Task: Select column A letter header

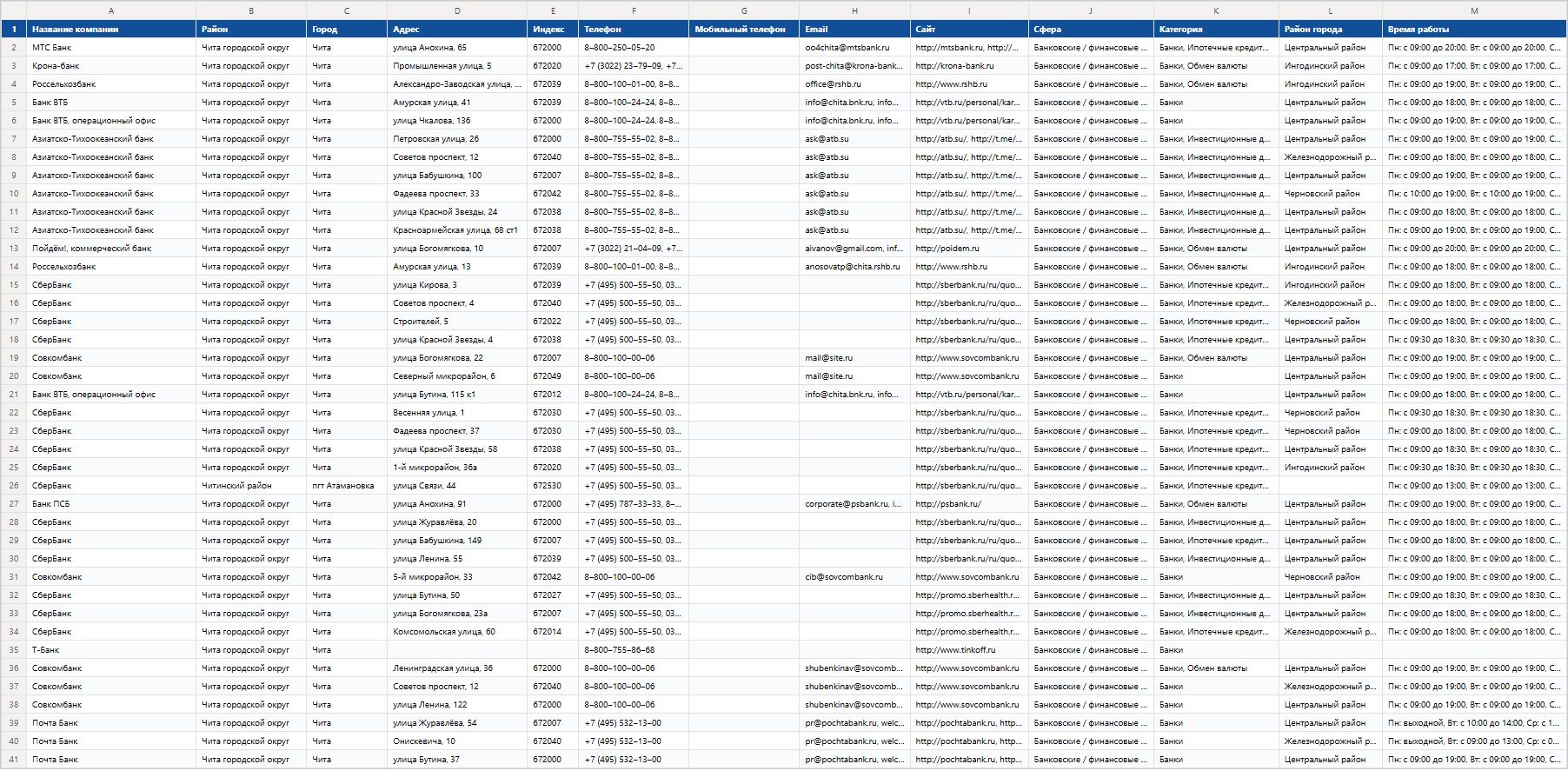Action: [x=111, y=10]
